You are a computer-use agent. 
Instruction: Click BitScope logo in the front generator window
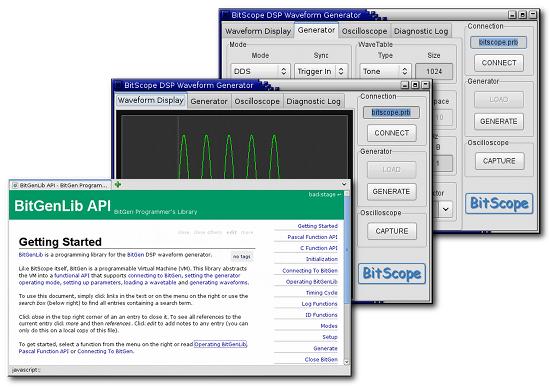392,274
